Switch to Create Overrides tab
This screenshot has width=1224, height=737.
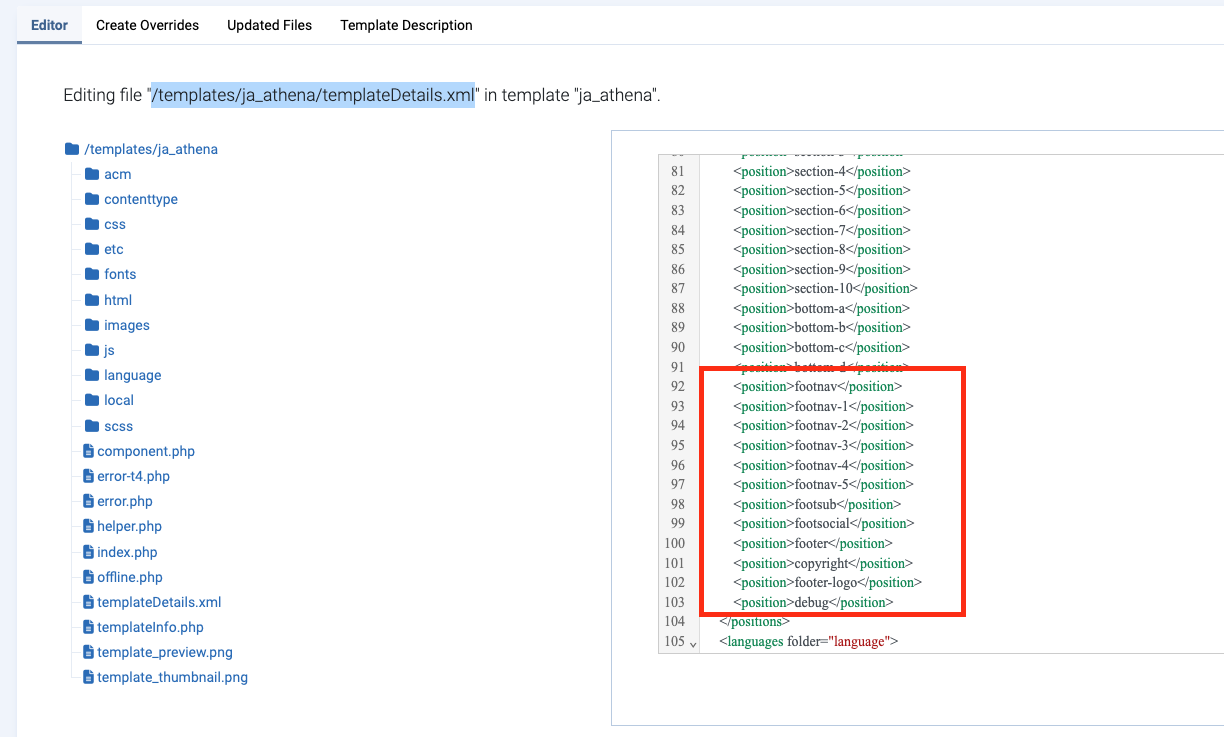147,25
